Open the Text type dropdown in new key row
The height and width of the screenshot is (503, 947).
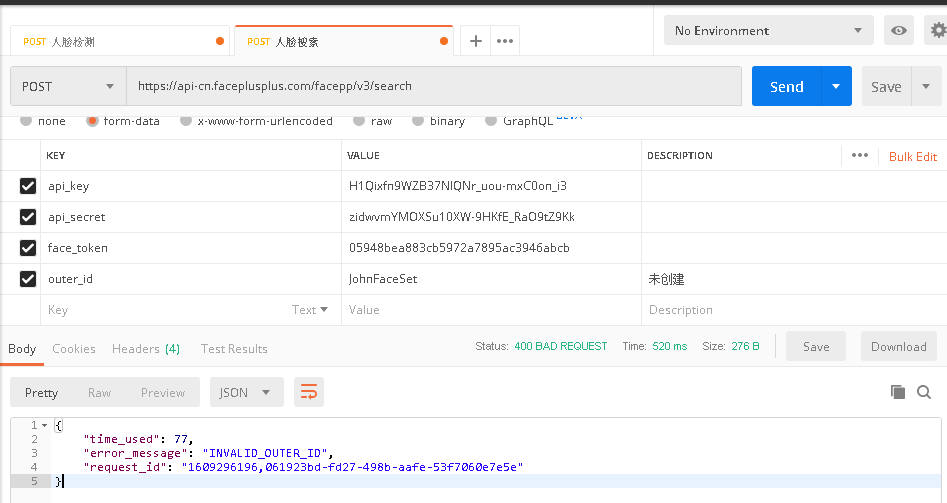click(310, 310)
